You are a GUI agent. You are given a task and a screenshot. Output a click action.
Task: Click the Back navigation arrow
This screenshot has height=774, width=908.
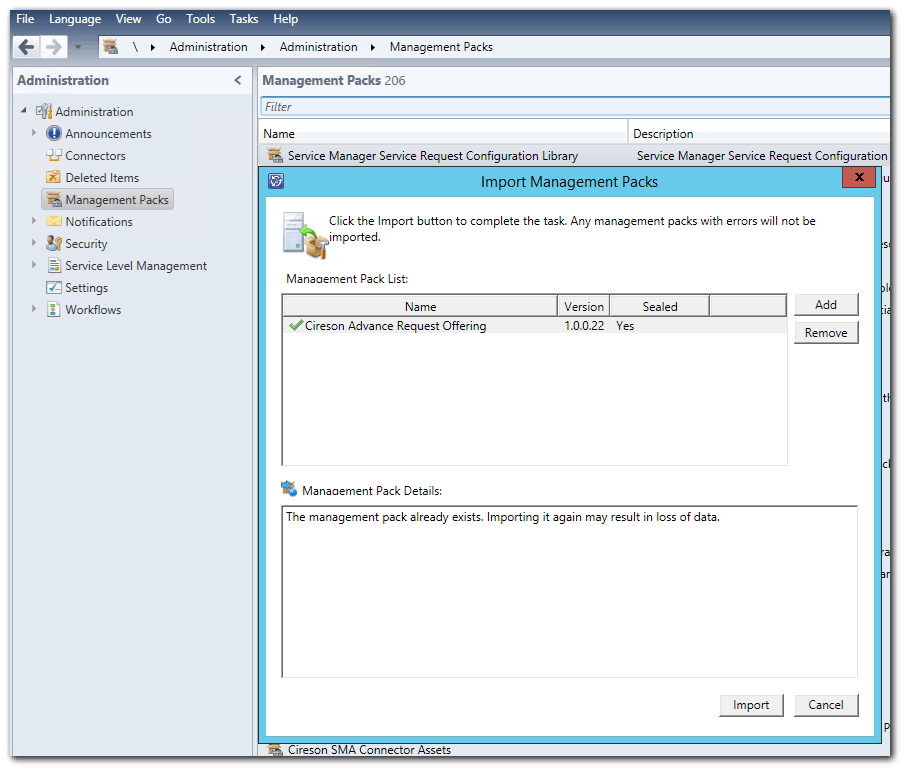26,47
